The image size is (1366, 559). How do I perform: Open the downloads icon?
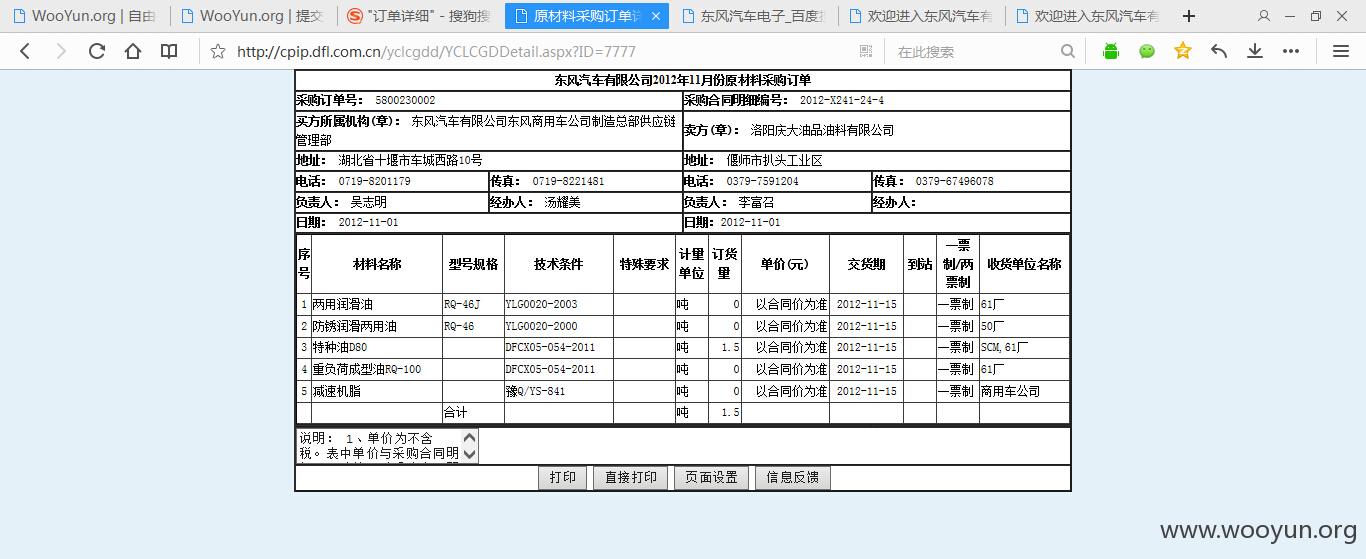pyautogui.click(x=1255, y=51)
